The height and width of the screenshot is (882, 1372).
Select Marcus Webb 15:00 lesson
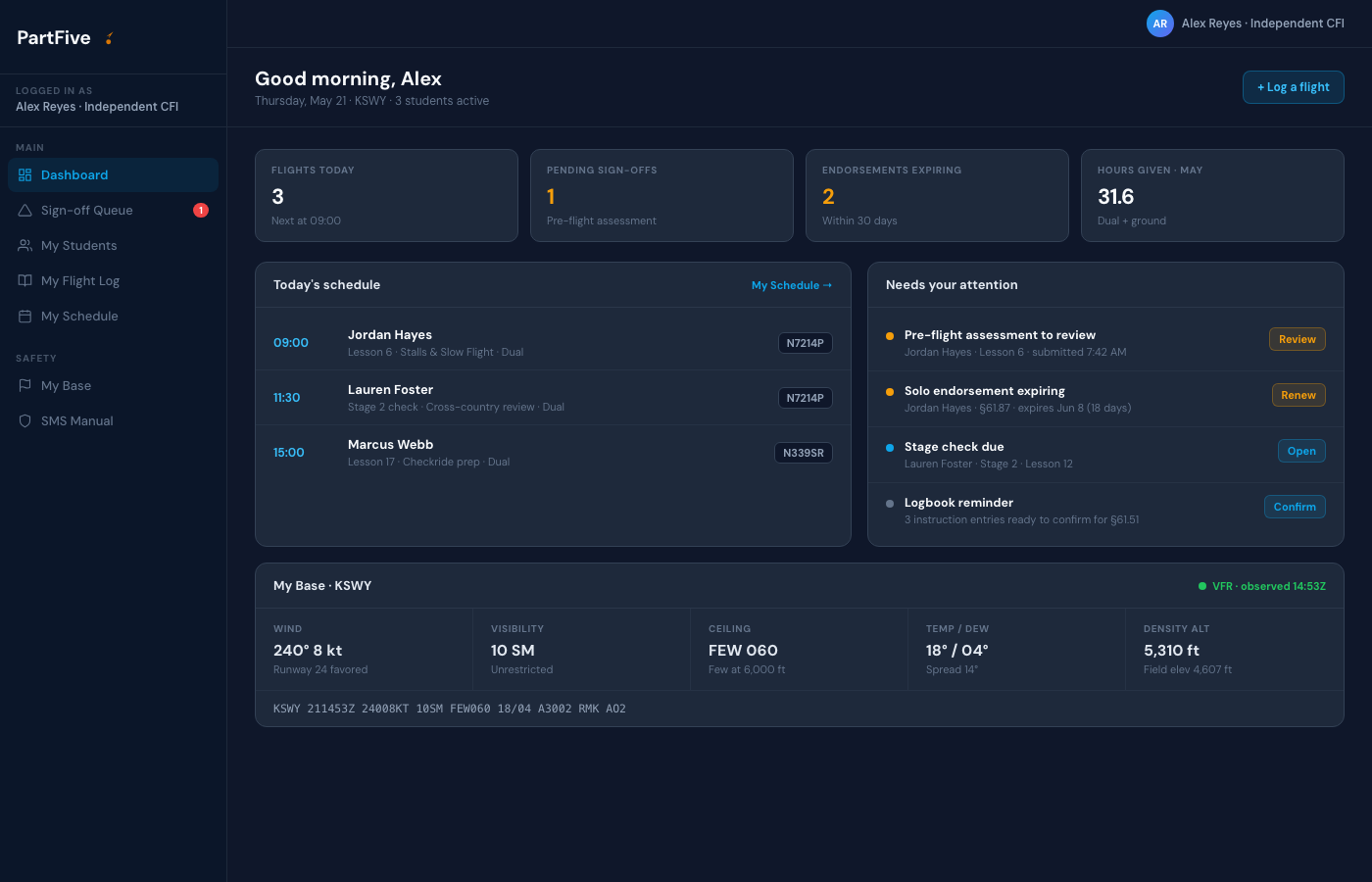coord(553,453)
